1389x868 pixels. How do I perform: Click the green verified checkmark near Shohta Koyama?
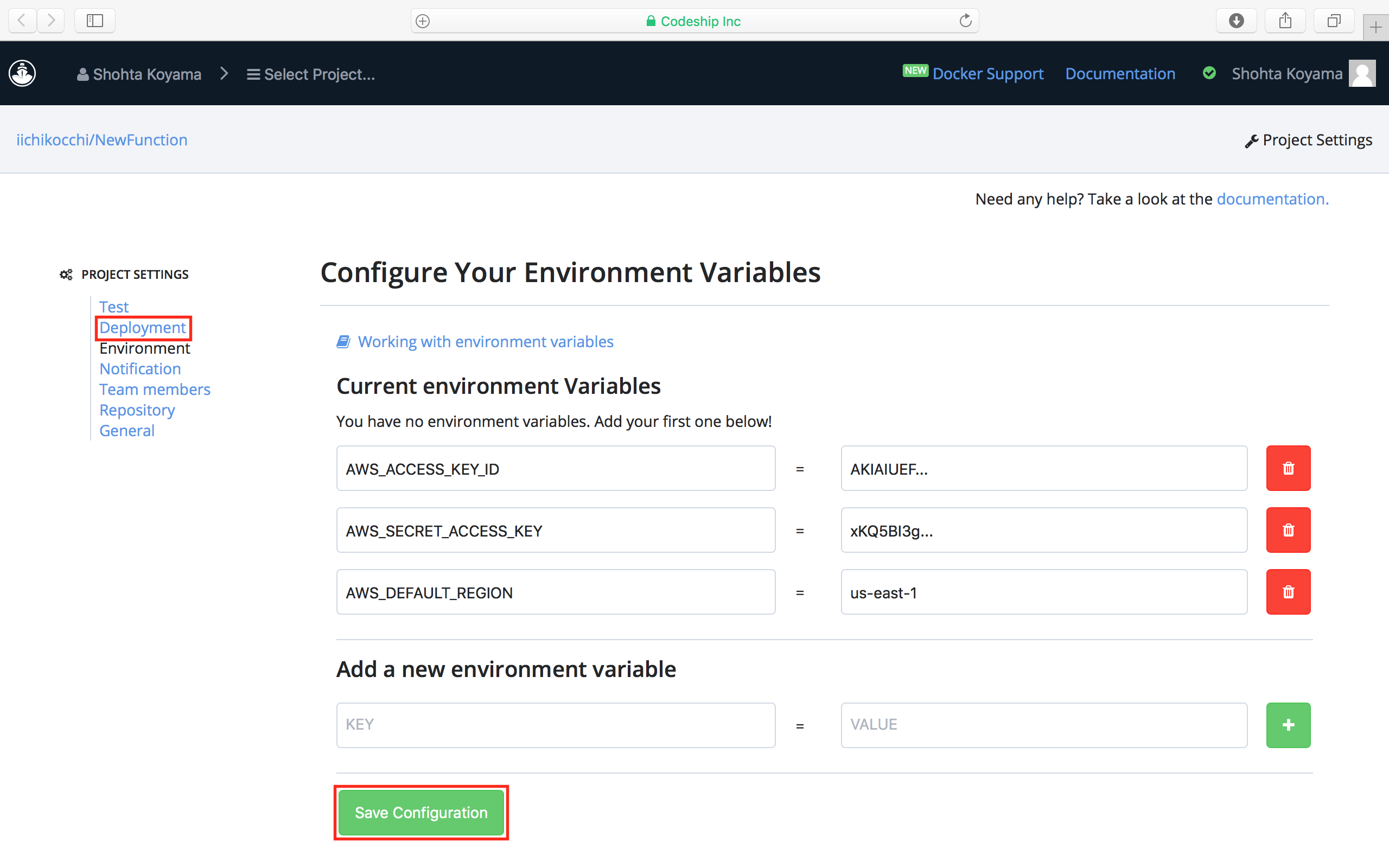[1209, 73]
